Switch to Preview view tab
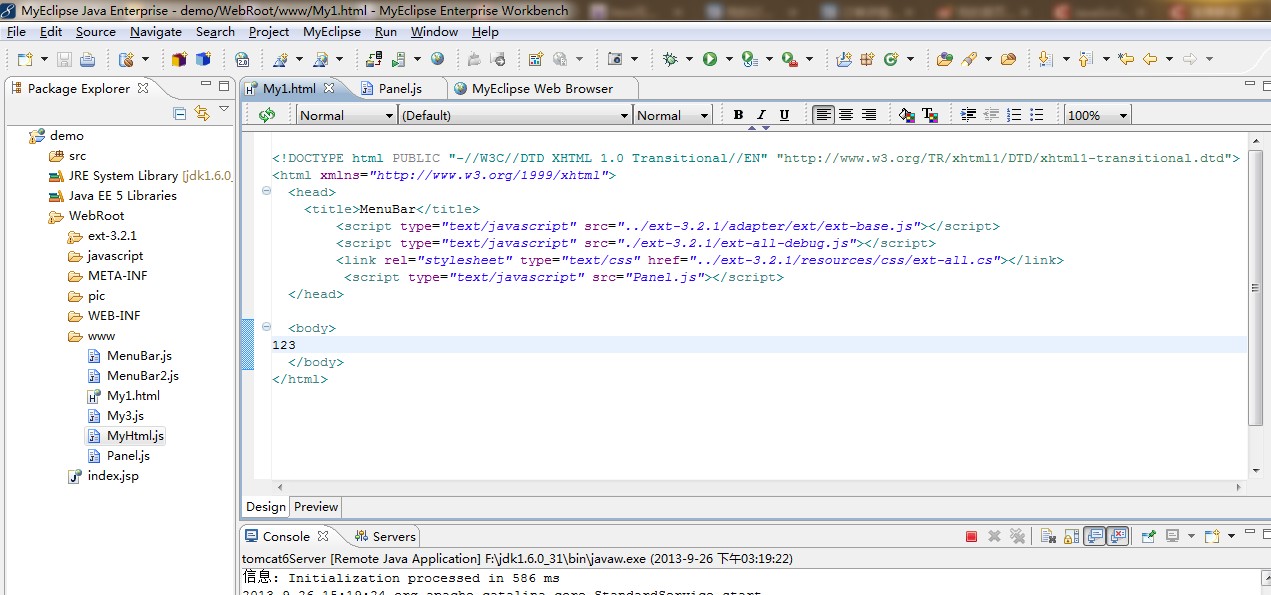This screenshot has height=595, width=1271. tap(316, 507)
